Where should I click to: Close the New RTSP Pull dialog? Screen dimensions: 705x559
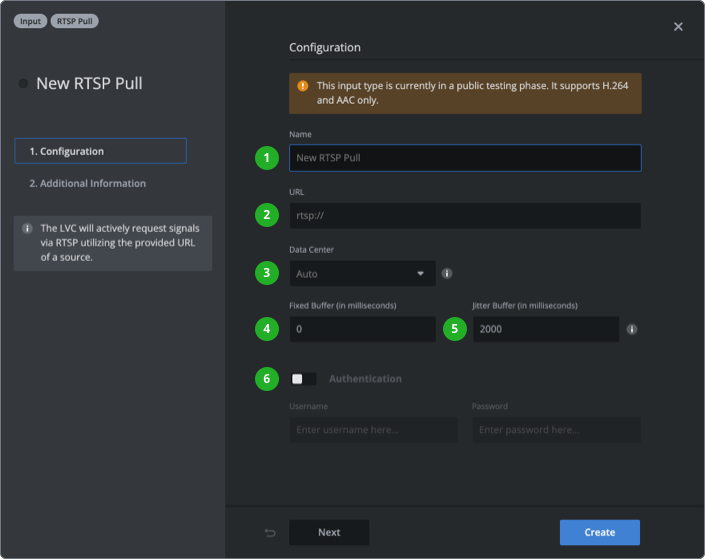[678, 27]
